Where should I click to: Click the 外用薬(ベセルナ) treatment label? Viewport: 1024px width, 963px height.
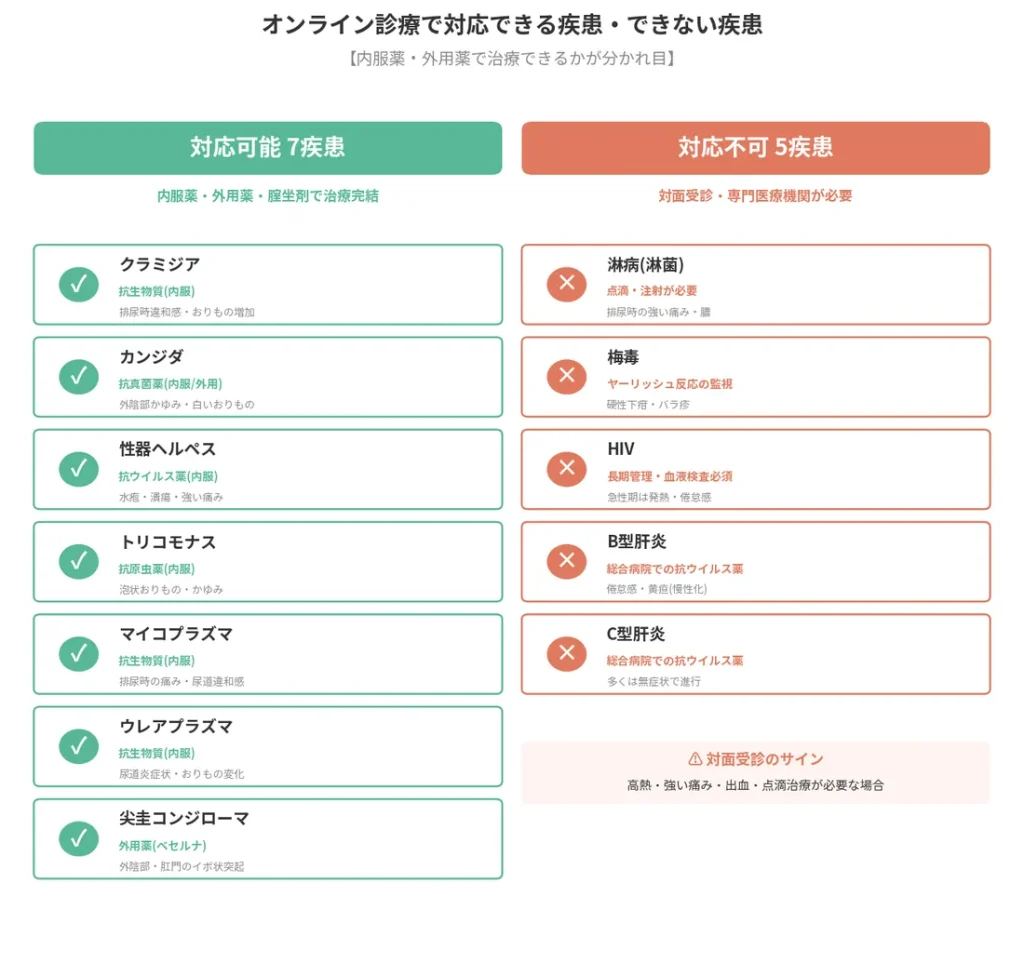pos(162,845)
